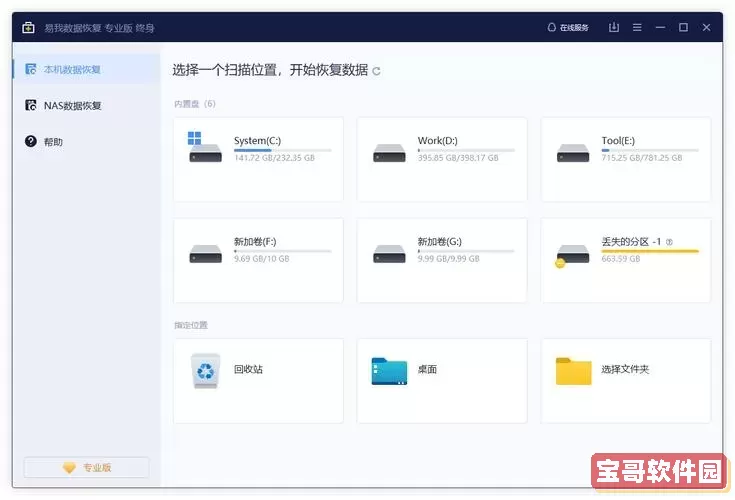Click the app logo icon in title bar
The image size is (735, 500).
coord(28,28)
